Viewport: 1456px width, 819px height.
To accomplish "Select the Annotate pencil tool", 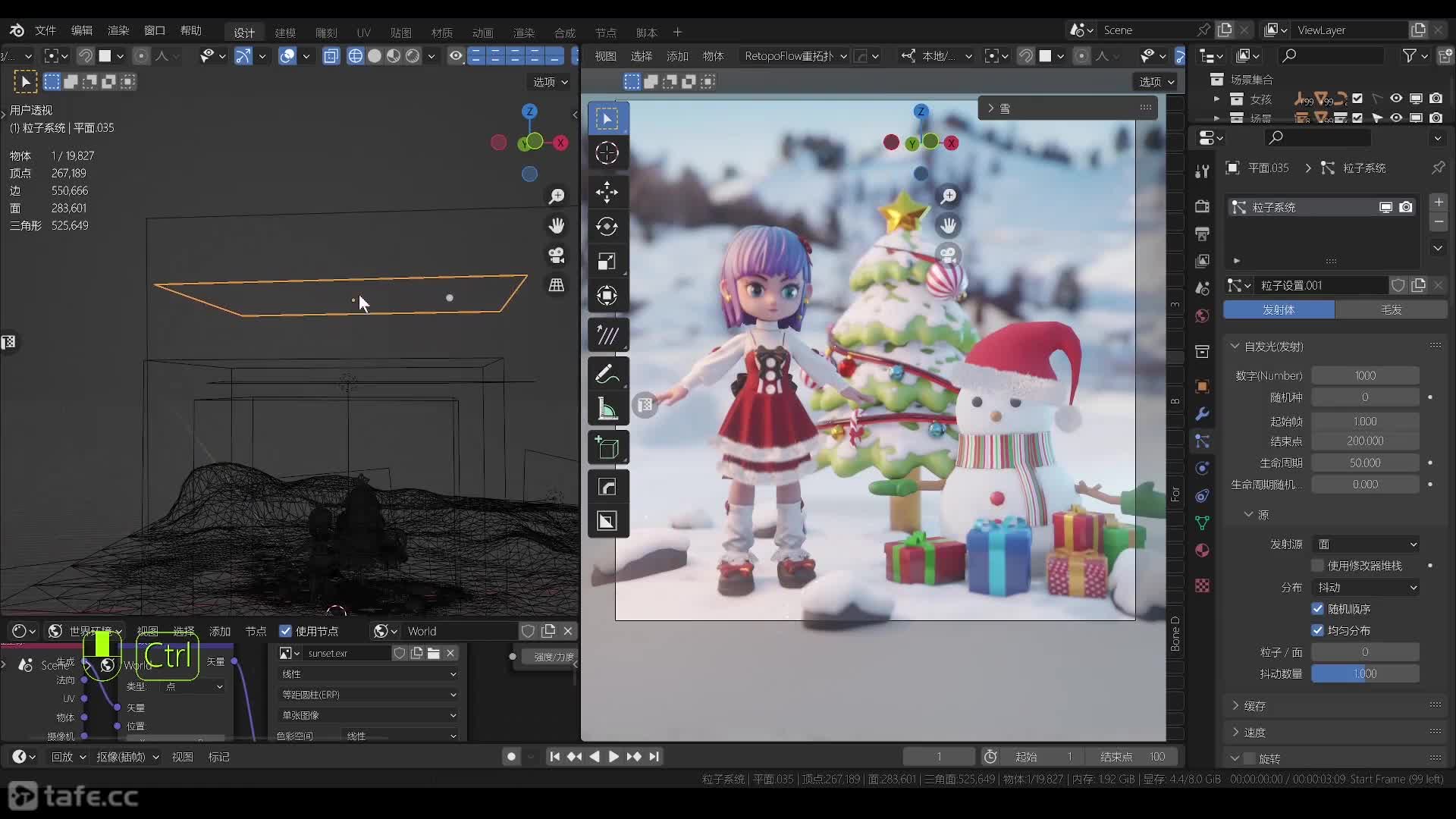I will click(x=607, y=374).
